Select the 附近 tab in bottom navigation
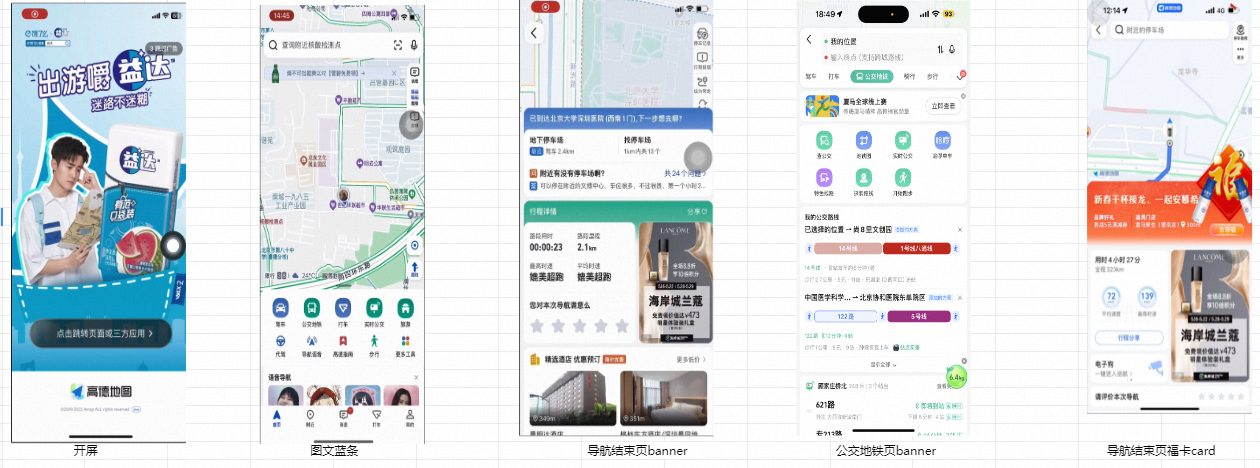The height and width of the screenshot is (468, 1260). pos(310,418)
